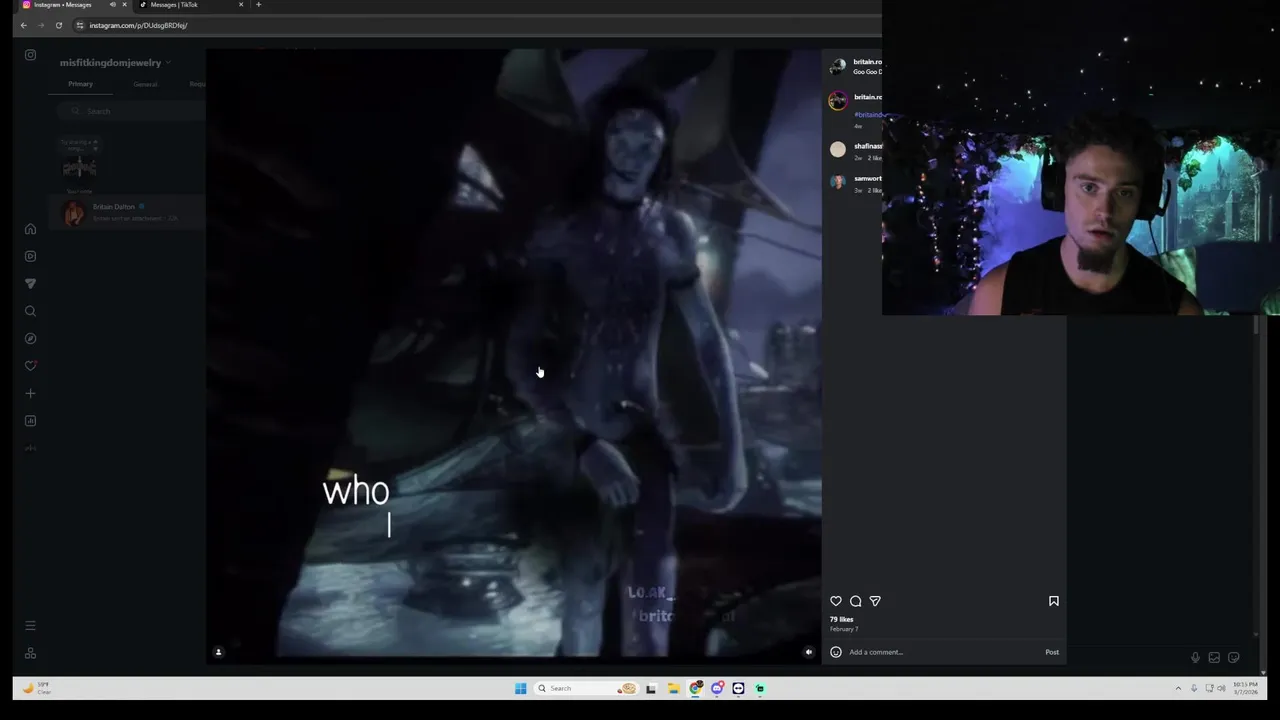Open the More hamburger menu in sidebar
This screenshot has width=1280, height=720.
click(31, 626)
